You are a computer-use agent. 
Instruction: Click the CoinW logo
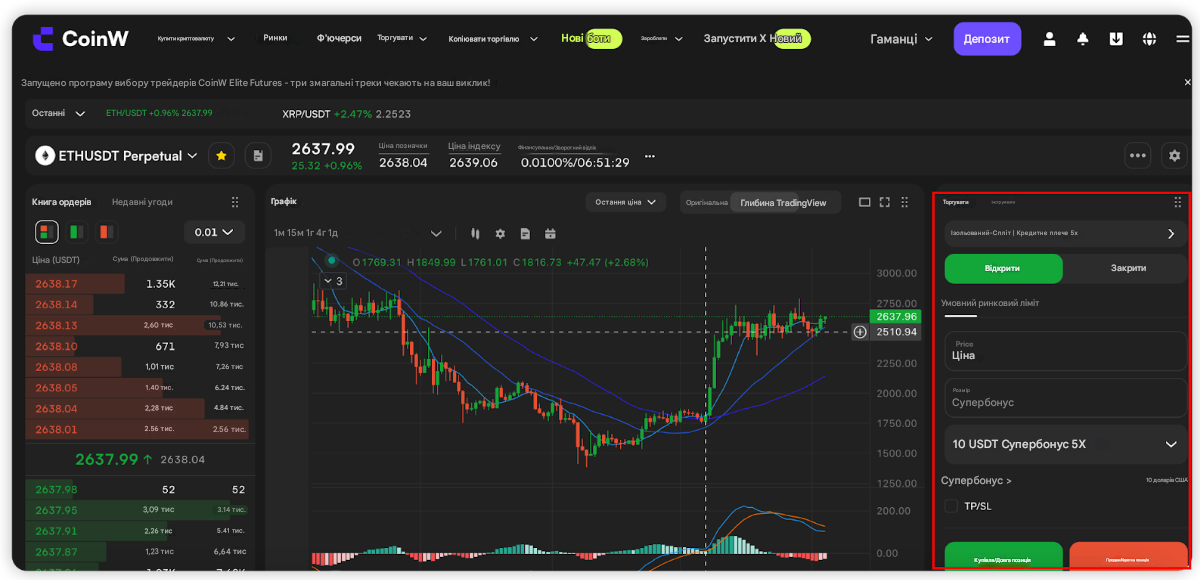80,38
